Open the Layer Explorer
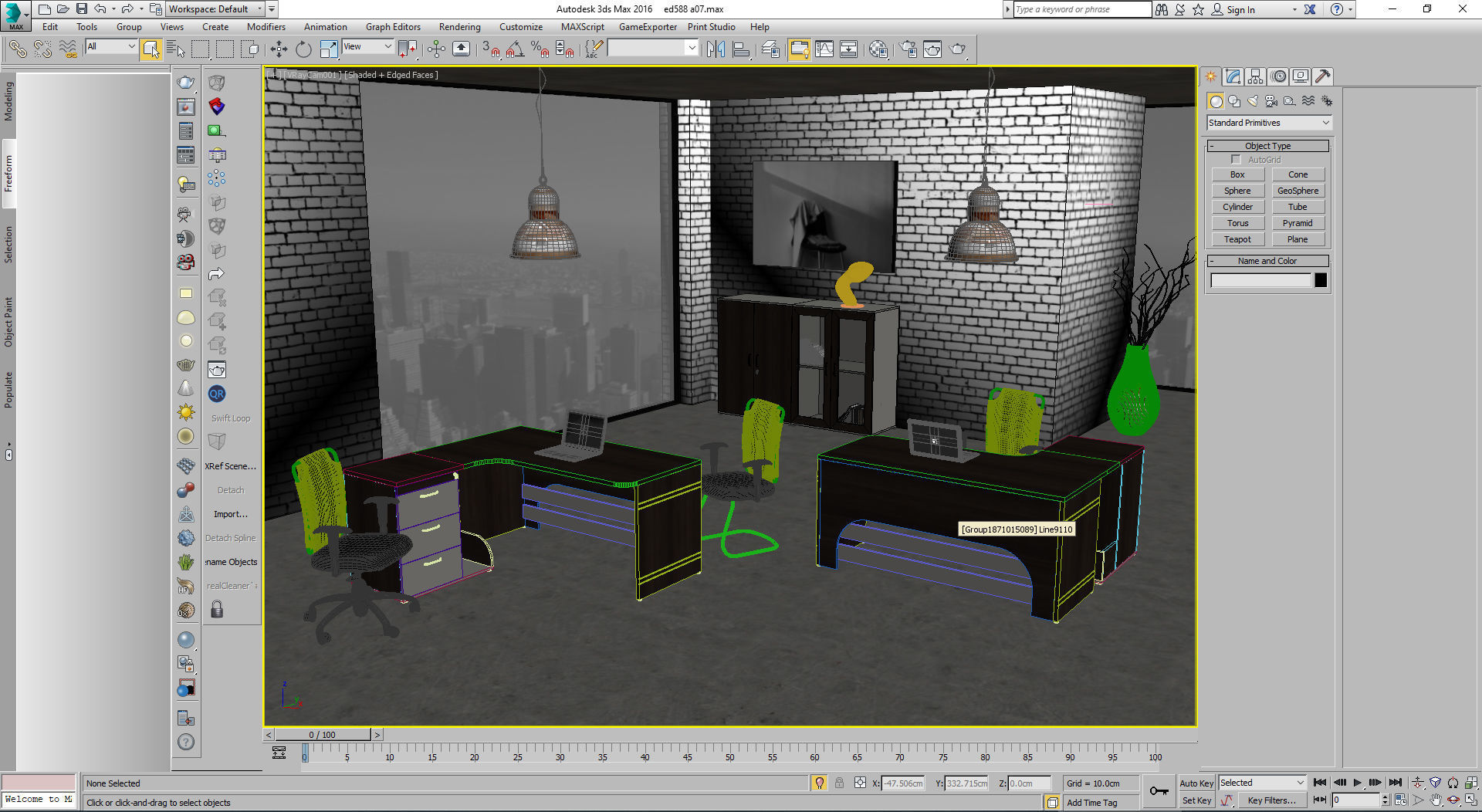 coord(770,49)
